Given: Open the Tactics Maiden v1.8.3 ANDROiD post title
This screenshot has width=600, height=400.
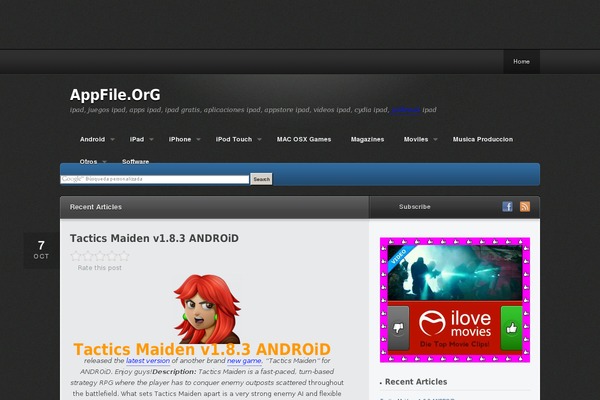Looking at the screenshot, I should tap(154, 238).
